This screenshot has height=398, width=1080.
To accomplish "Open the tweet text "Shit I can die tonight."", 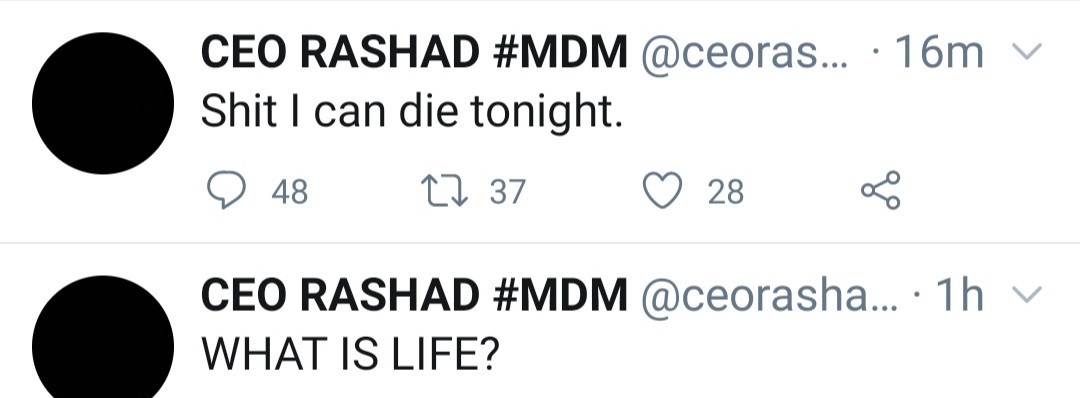I will tap(411, 112).
